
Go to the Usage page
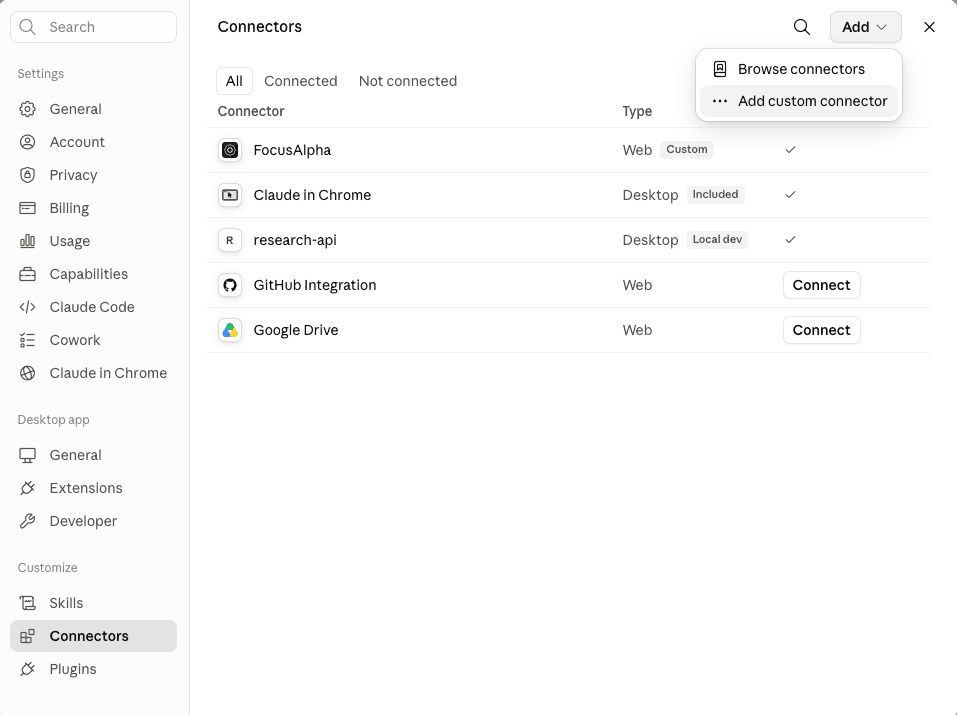(x=93, y=241)
